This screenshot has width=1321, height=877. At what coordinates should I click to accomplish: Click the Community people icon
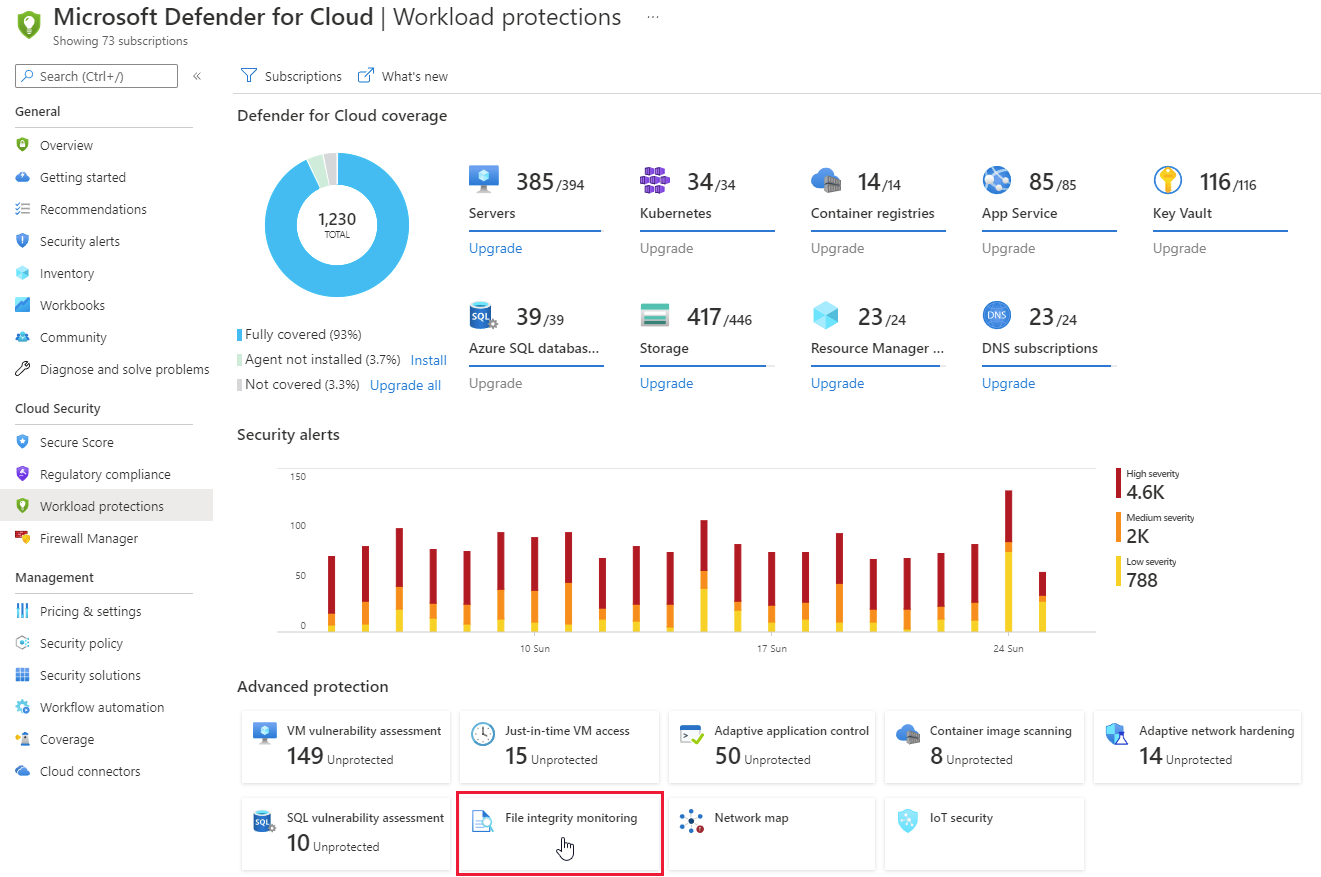pyautogui.click(x=22, y=337)
